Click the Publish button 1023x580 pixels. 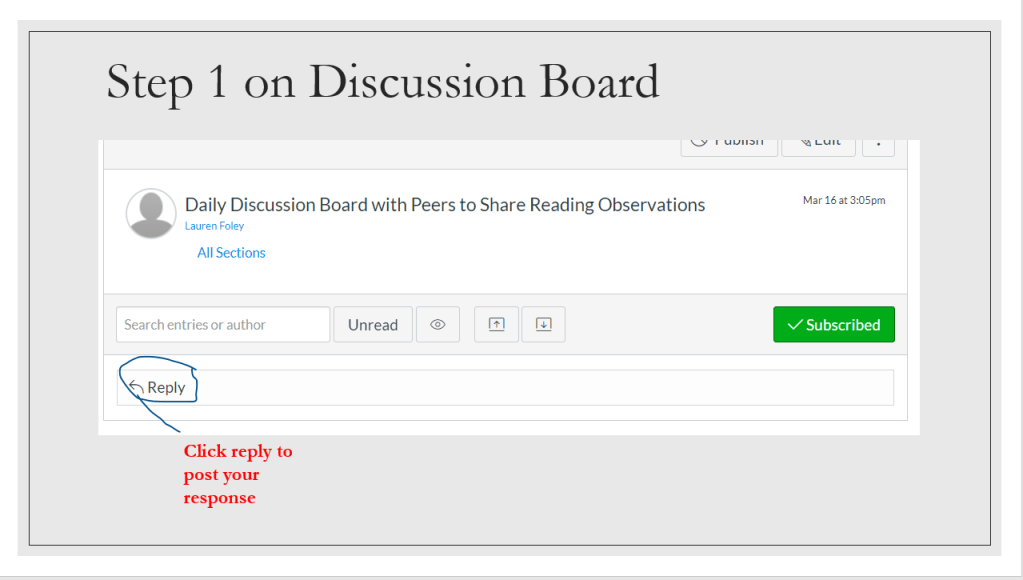point(730,144)
